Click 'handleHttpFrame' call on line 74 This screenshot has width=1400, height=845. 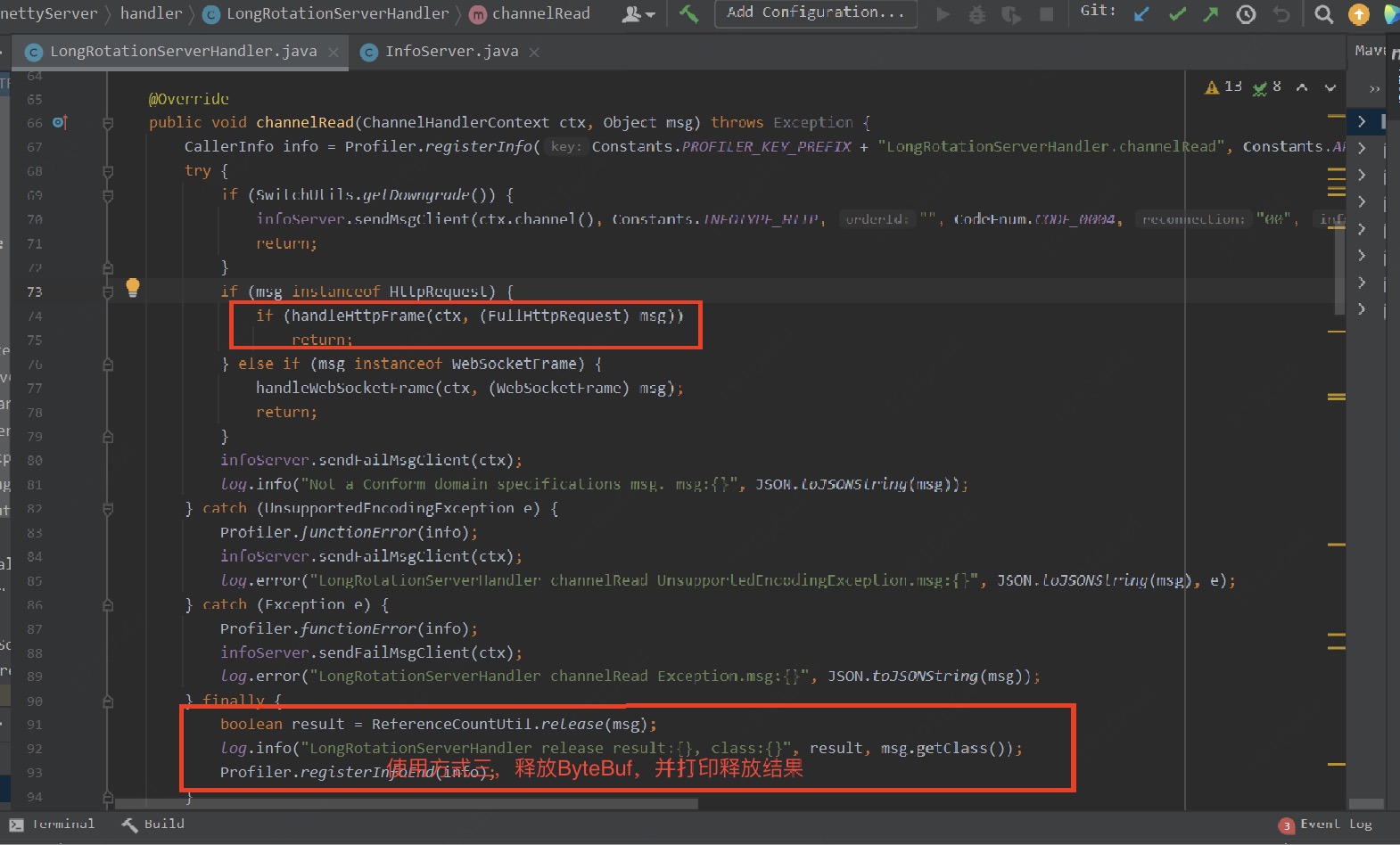[x=358, y=316]
